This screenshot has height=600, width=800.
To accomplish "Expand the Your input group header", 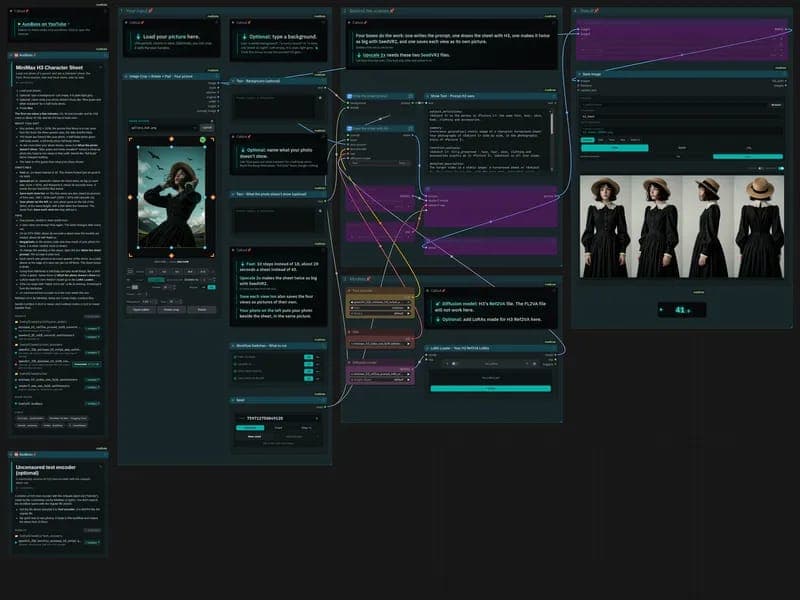I will coord(225,11).
